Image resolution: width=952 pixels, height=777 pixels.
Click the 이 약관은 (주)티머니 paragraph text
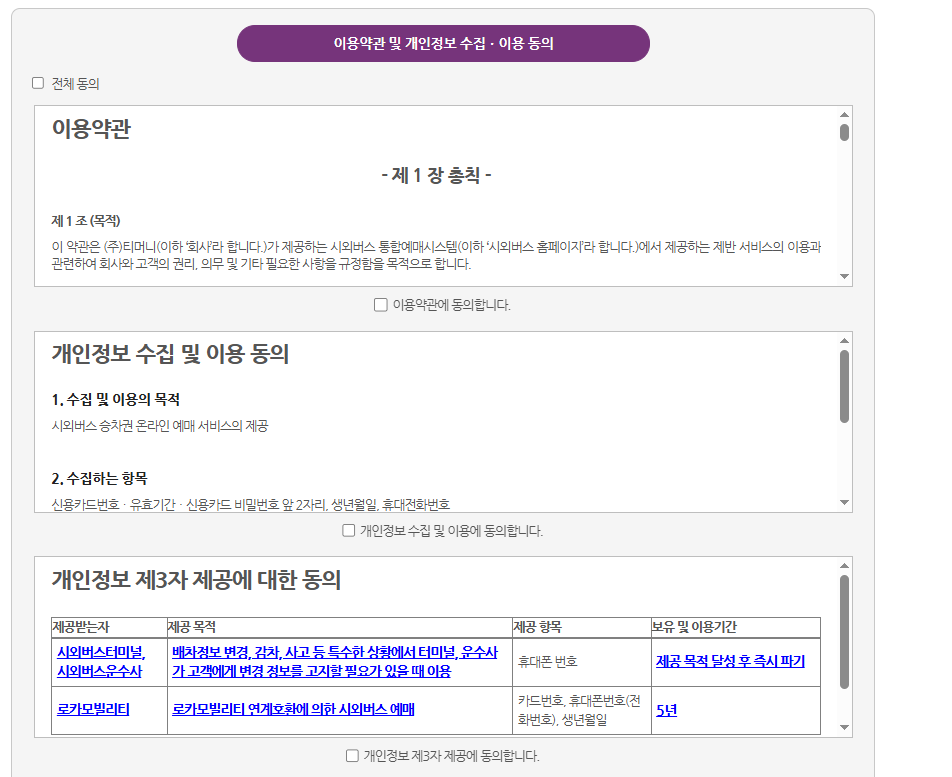436,256
